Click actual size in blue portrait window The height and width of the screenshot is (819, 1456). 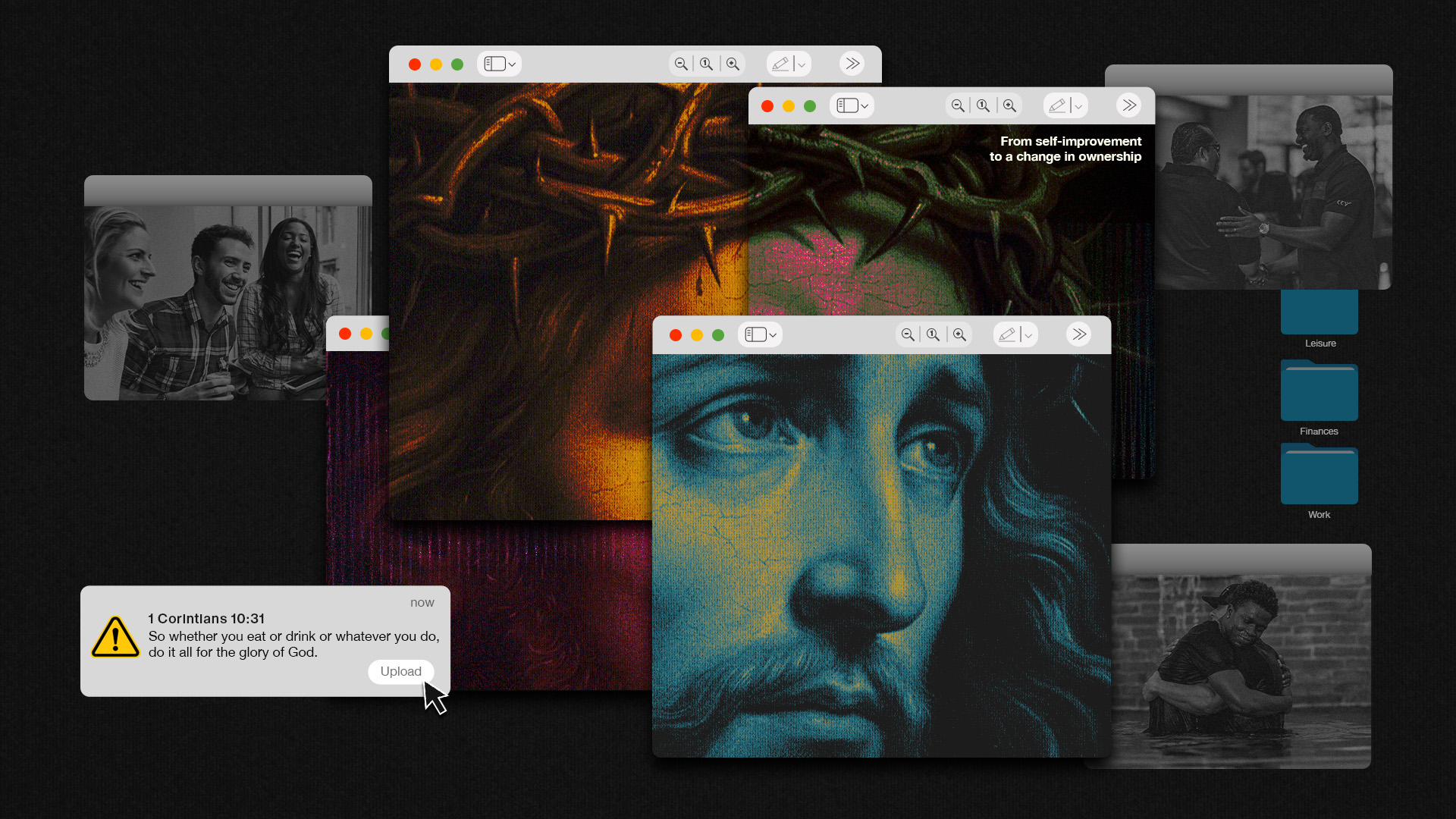933,334
